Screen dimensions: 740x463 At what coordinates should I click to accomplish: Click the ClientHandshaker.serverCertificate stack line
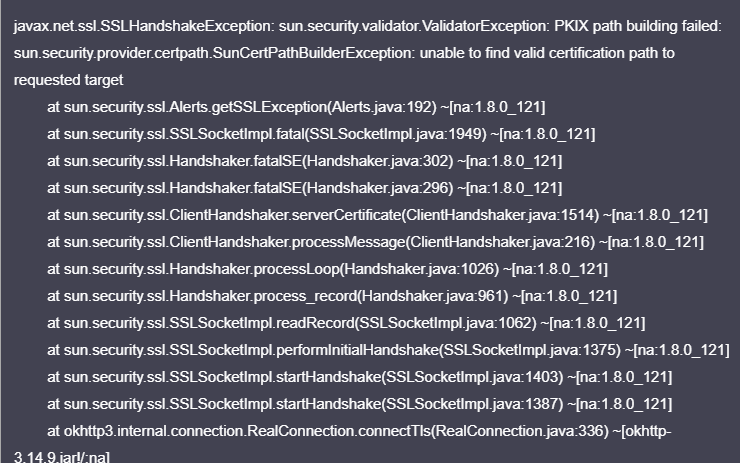[378, 215]
